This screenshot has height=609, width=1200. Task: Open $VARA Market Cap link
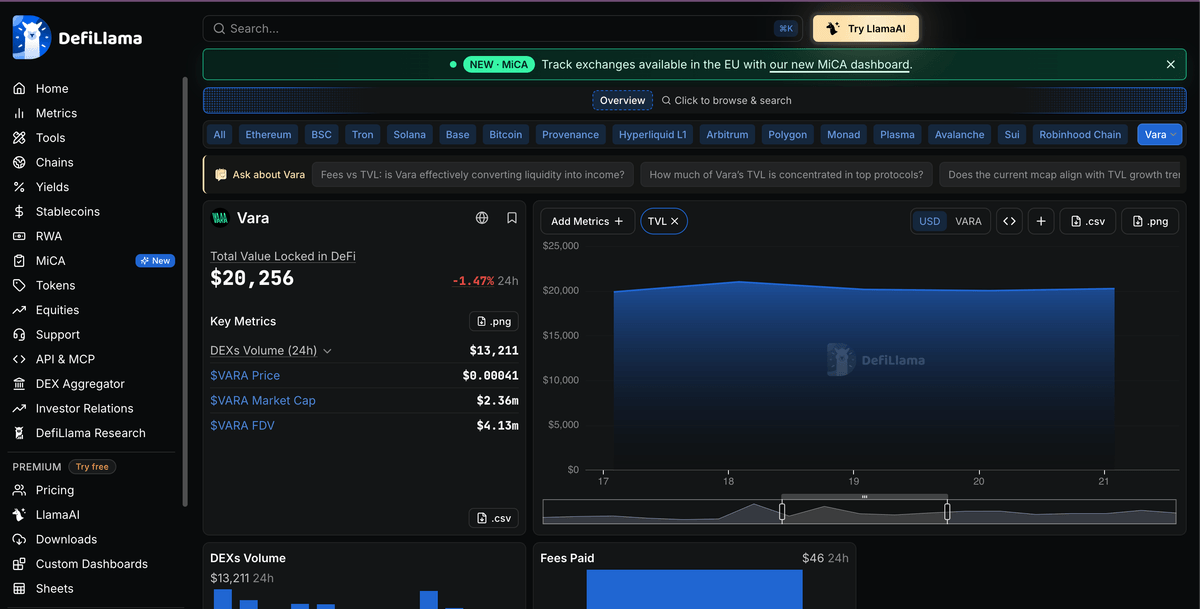(263, 400)
